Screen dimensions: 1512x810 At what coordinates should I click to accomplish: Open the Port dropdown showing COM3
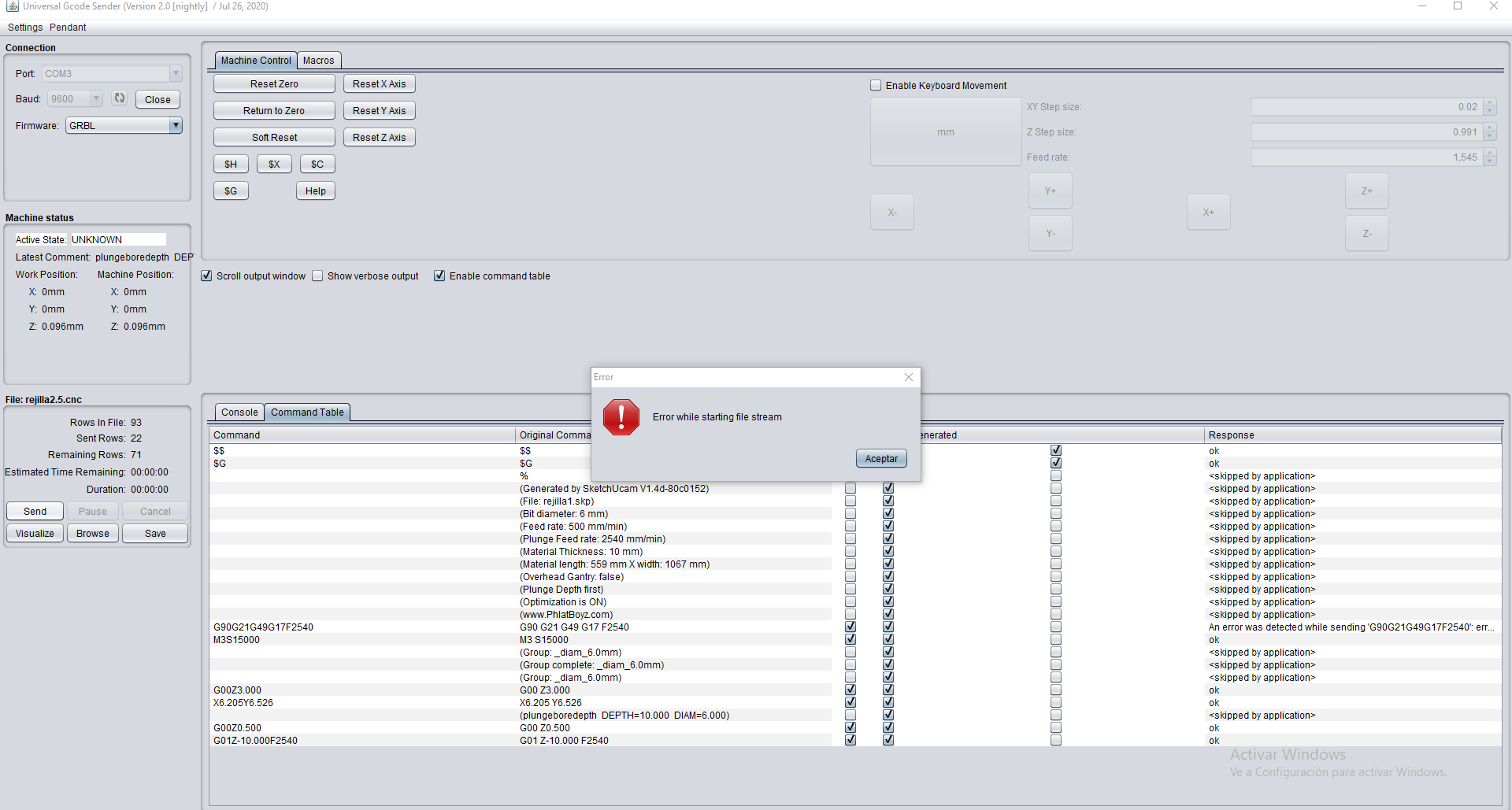[x=175, y=73]
